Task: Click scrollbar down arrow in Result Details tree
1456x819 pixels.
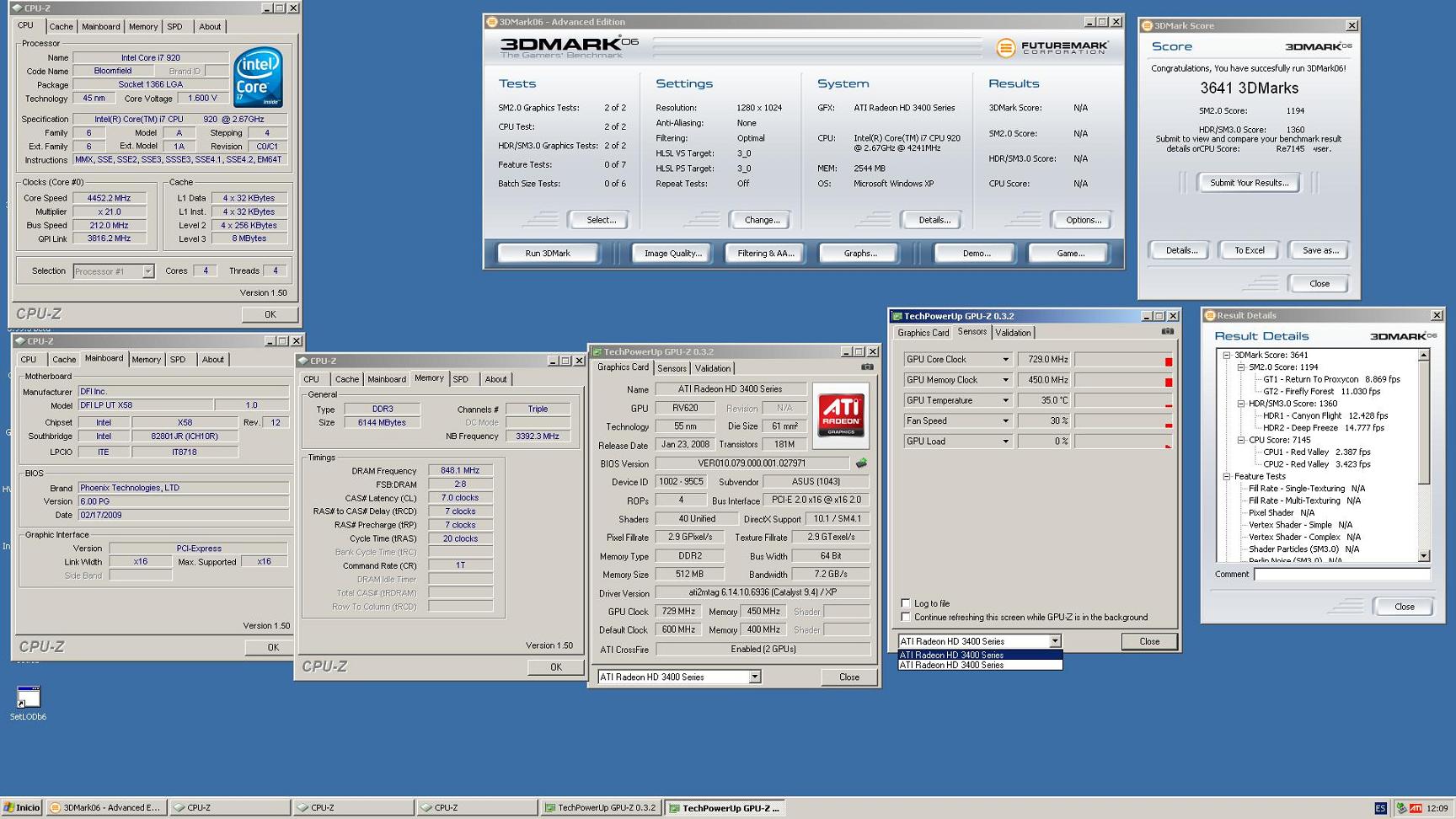Action: [1423, 556]
